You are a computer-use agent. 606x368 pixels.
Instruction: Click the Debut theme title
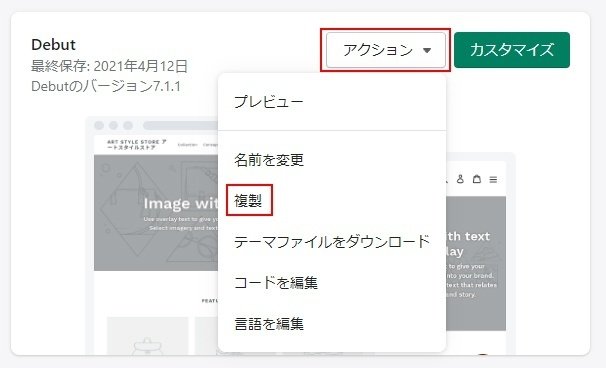[x=53, y=44]
